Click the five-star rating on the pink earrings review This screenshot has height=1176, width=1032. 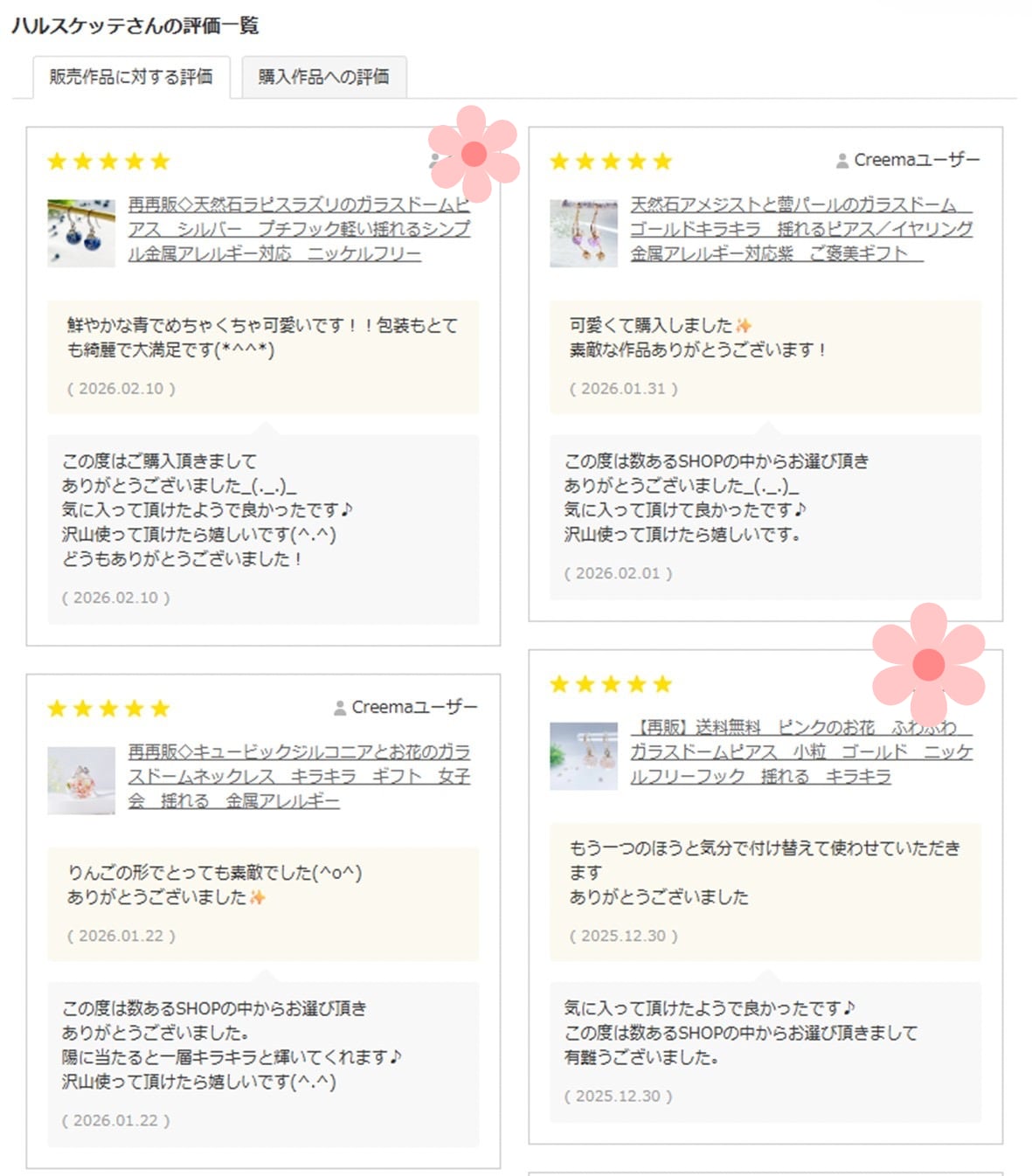(611, 683)
